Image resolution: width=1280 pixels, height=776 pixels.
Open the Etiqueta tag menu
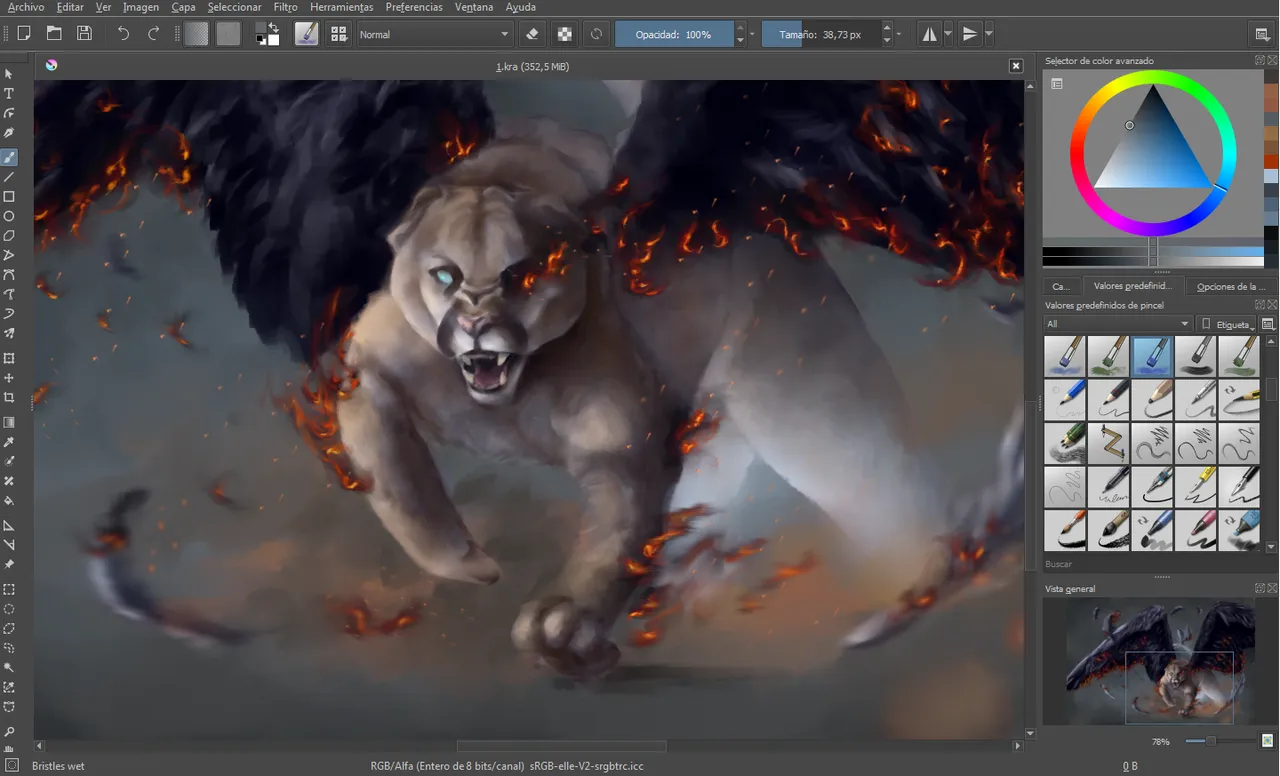click(x=1227, y=324)
